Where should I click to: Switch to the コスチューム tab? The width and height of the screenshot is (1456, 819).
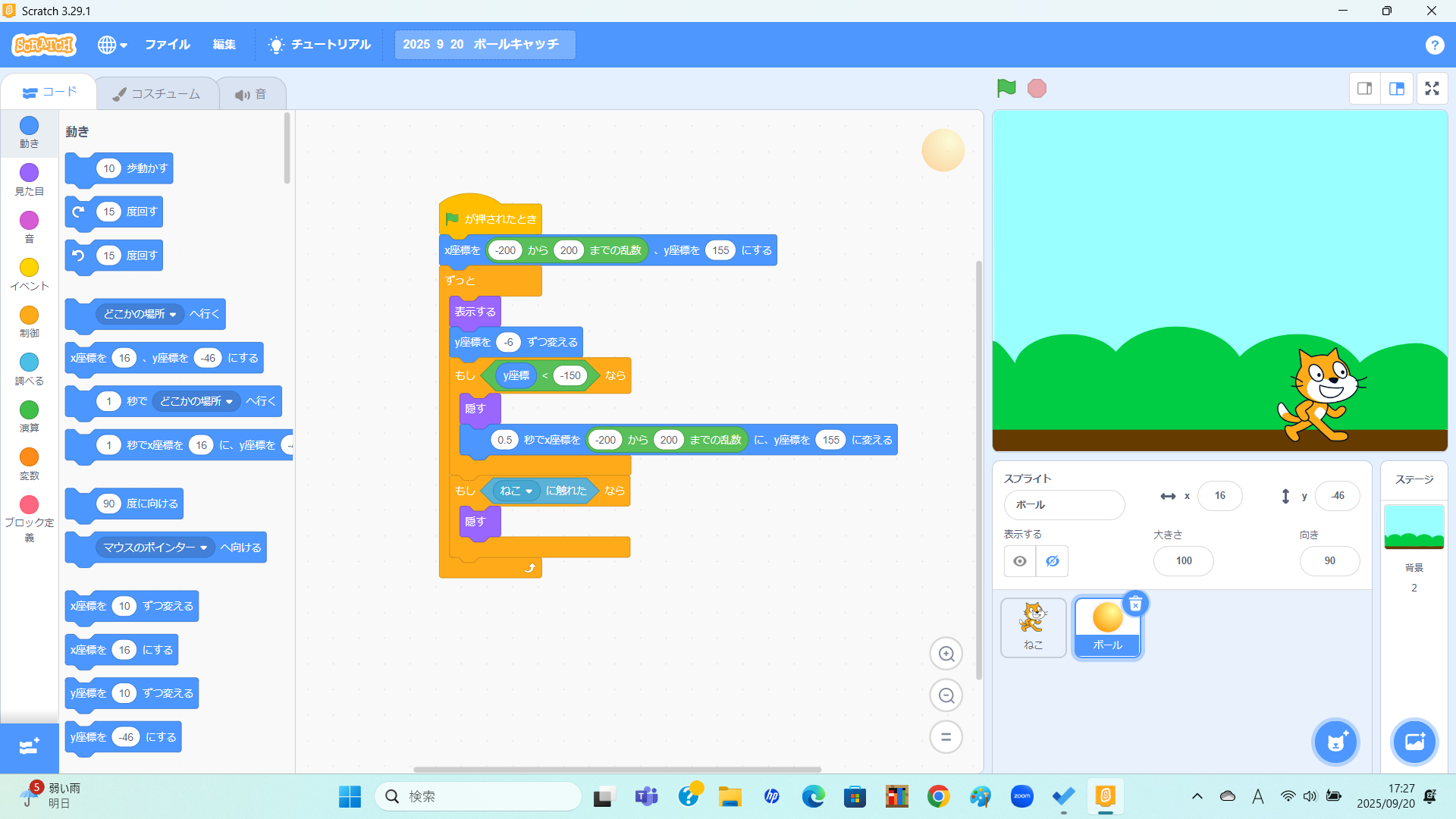[157, 94]
